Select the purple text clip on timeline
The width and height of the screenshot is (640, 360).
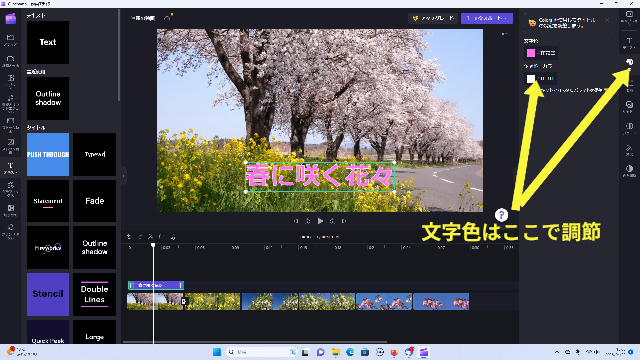coord(156,285)
